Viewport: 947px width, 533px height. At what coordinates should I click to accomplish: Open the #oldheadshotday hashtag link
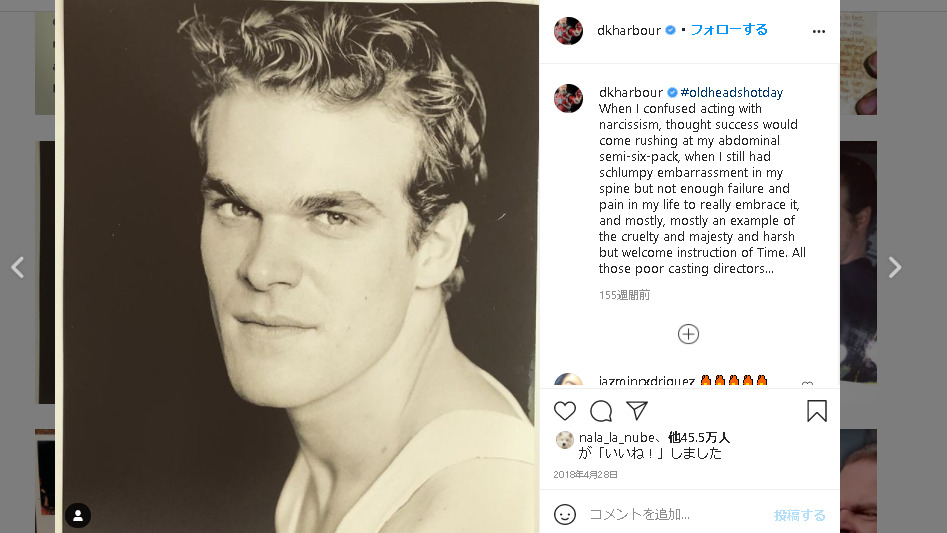(732, 92)
